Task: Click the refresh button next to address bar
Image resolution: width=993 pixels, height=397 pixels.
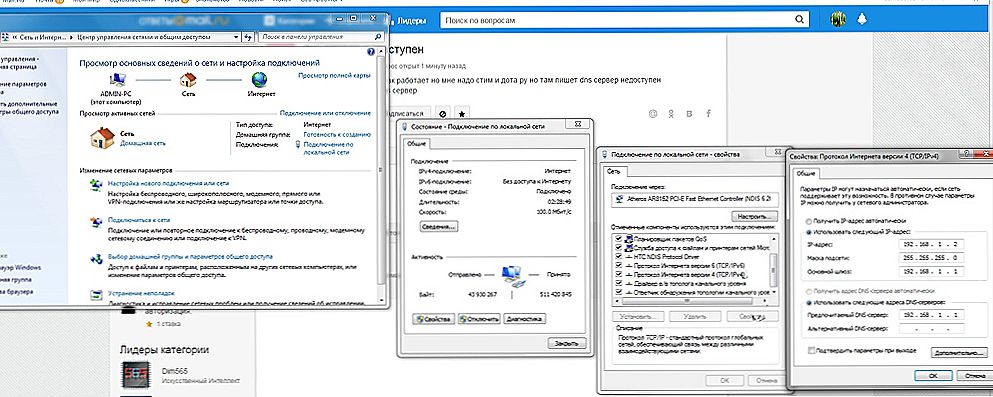Action: [248, 37]
